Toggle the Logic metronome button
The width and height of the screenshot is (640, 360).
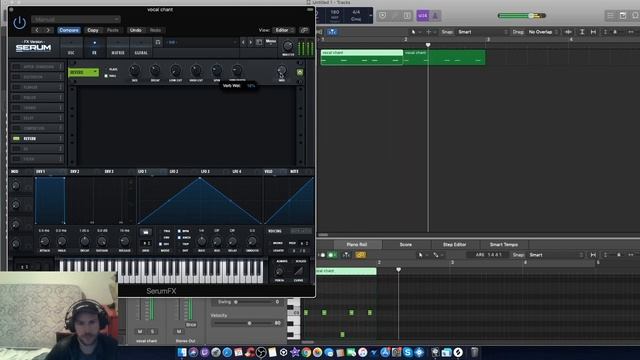coord(435,16)
